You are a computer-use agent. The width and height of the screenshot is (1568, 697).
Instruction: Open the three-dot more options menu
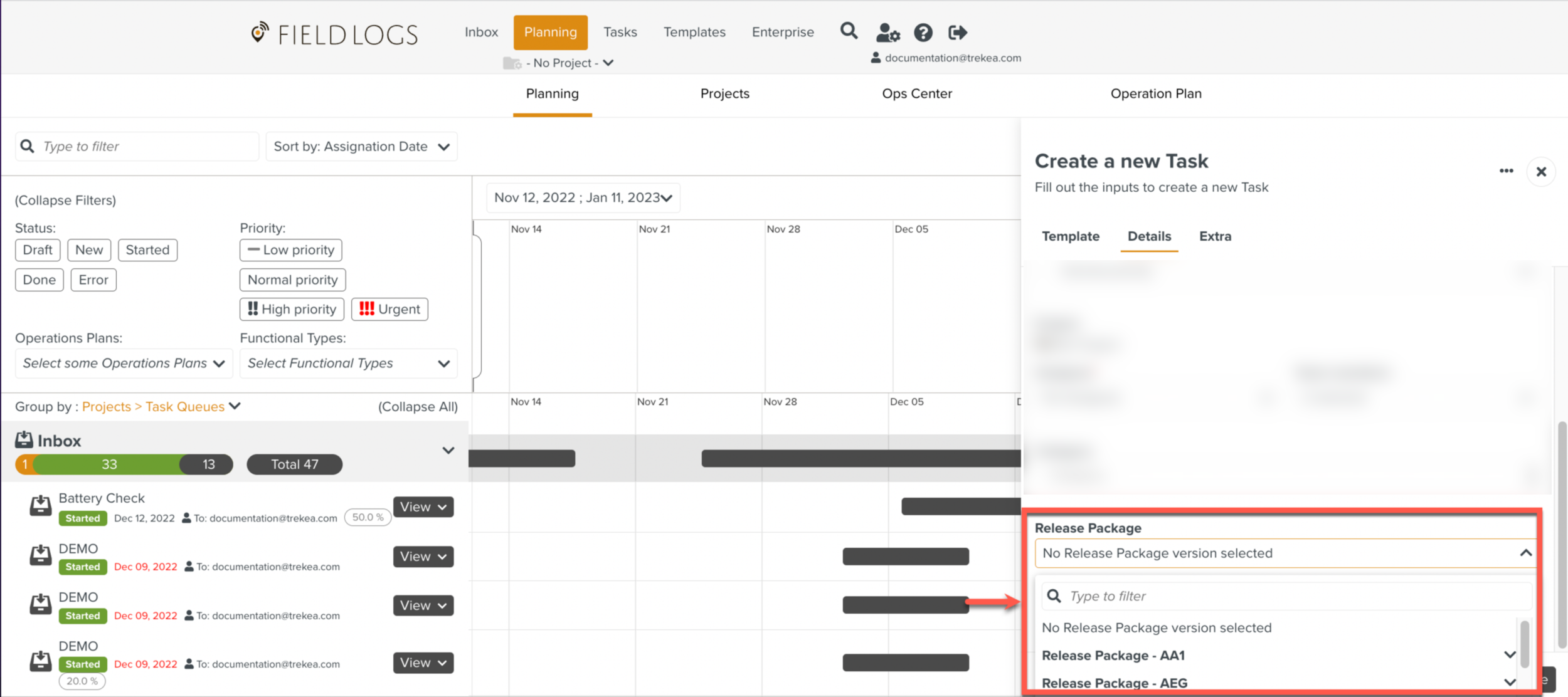tap(1506, 171)
